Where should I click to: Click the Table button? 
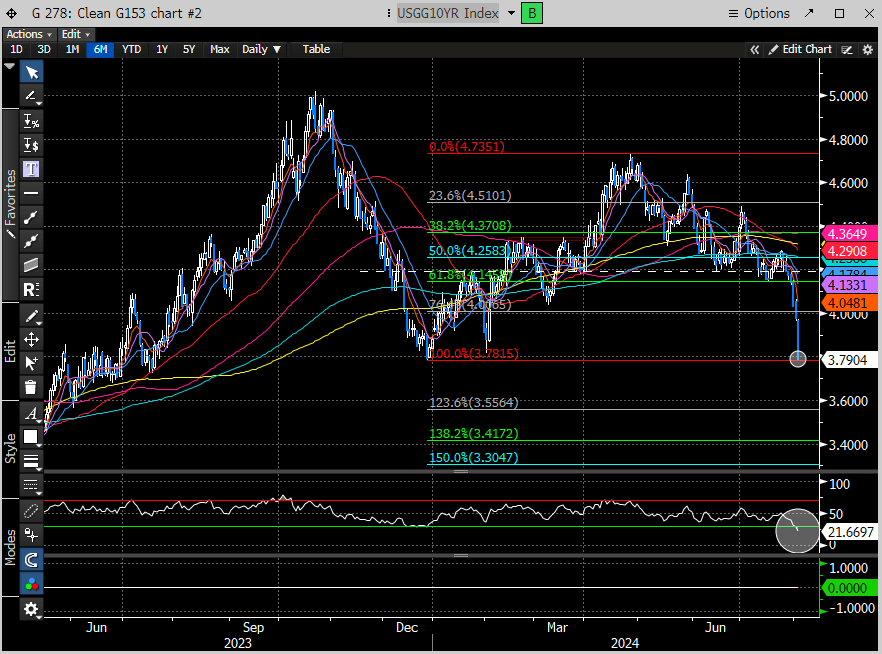pos(316,49)
